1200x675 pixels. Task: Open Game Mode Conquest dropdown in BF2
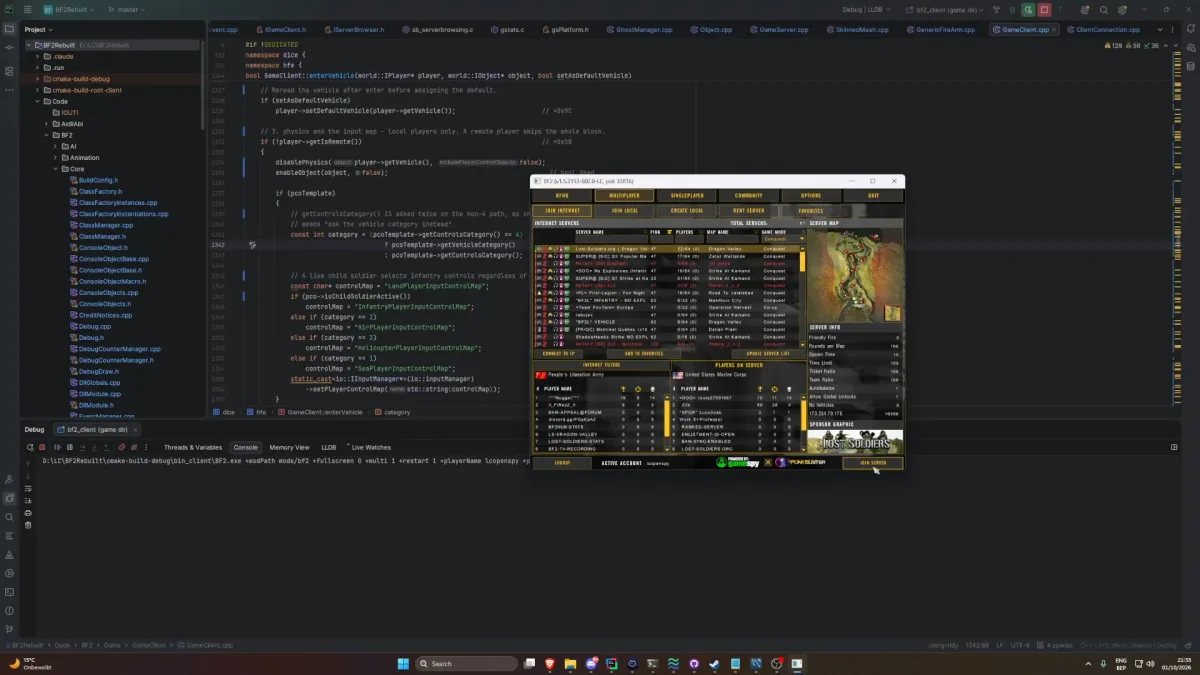click(782, 239)
